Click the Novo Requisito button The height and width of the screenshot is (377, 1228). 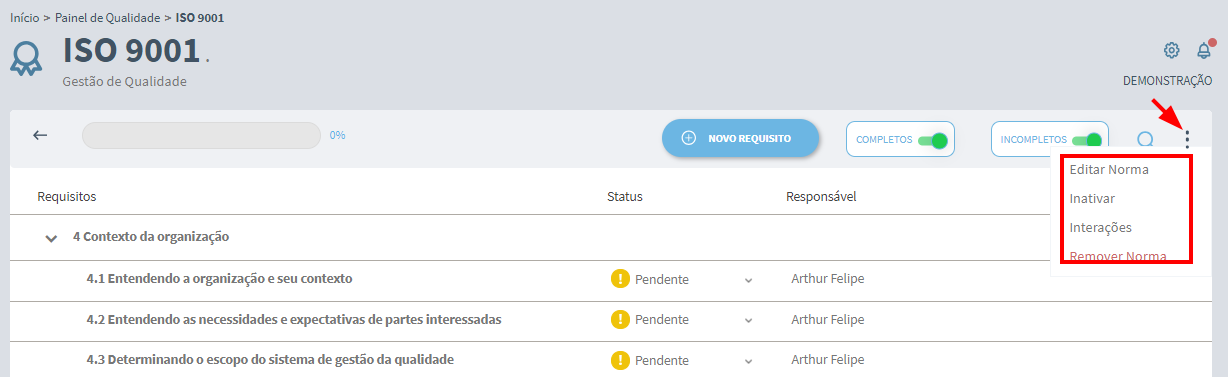point(740,138)
